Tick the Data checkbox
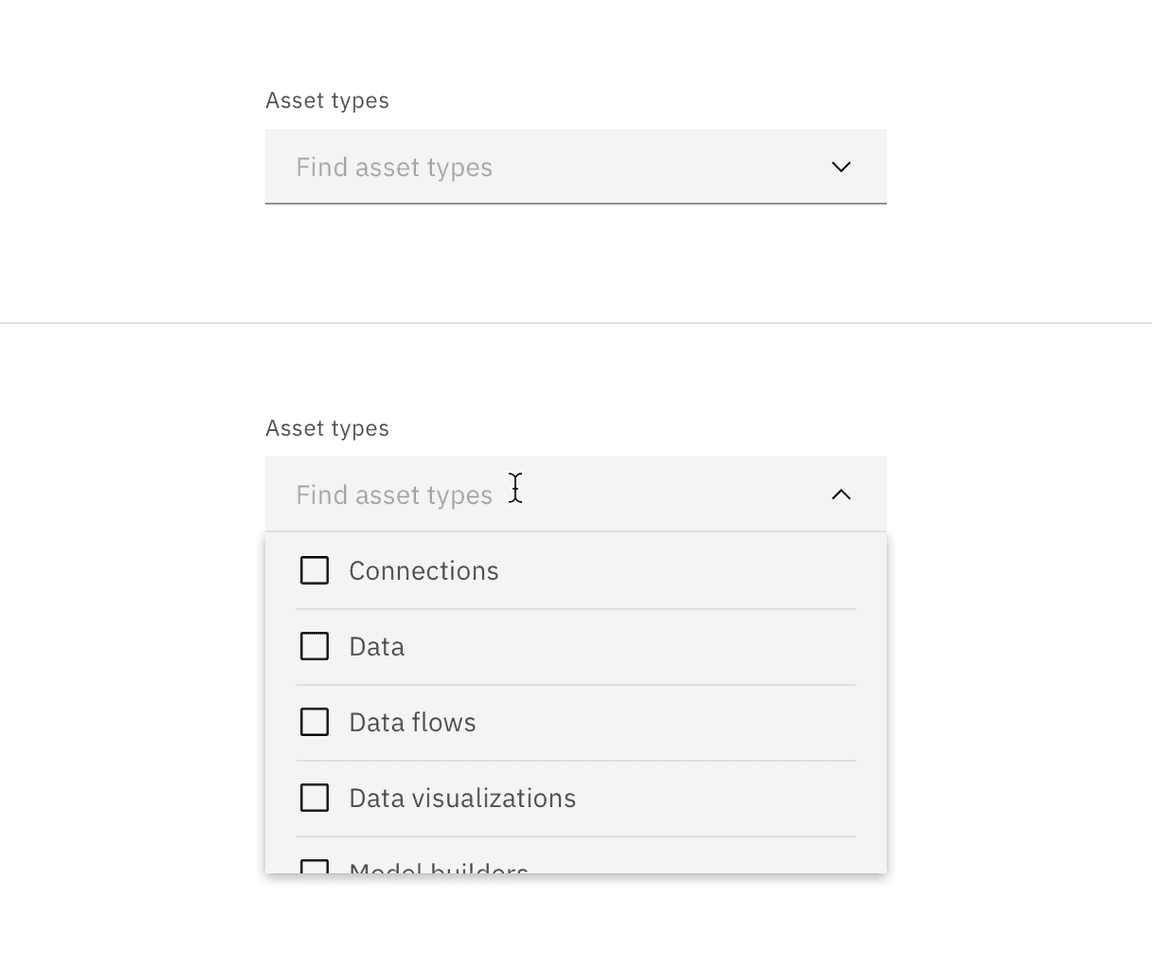 [x=315, y=647]
